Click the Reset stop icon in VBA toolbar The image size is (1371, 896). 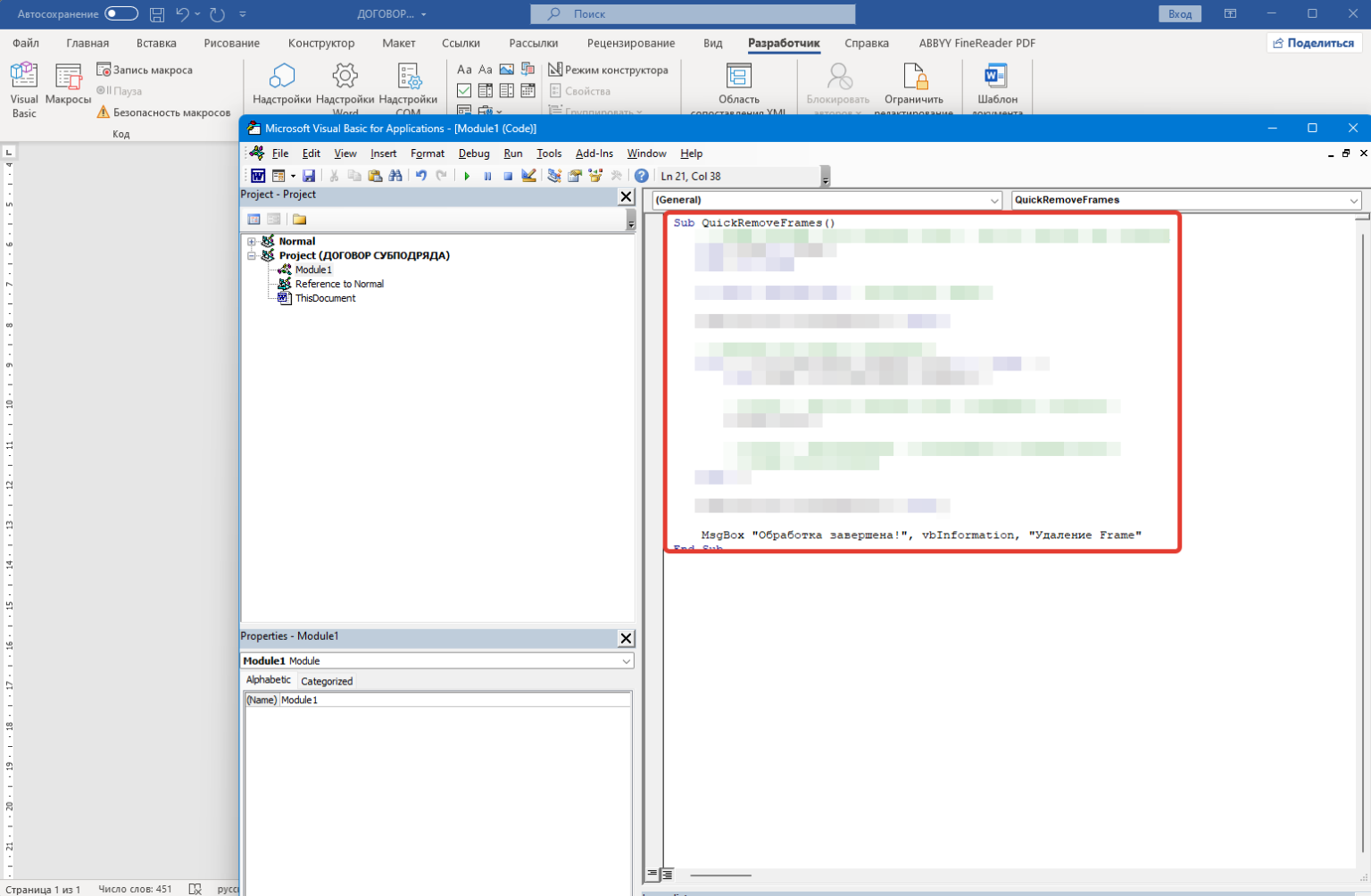[x=508, y=176]
